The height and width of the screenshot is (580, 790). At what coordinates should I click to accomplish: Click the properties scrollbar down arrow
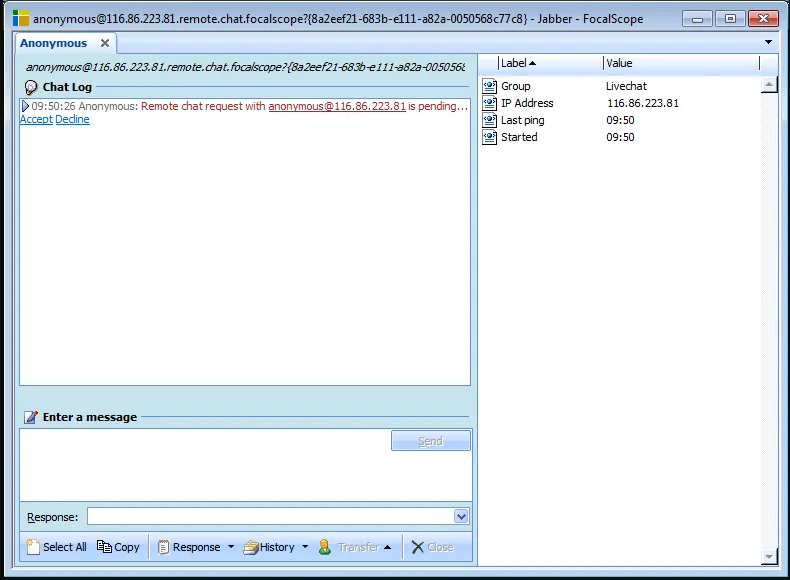click(x=769, y=557)
